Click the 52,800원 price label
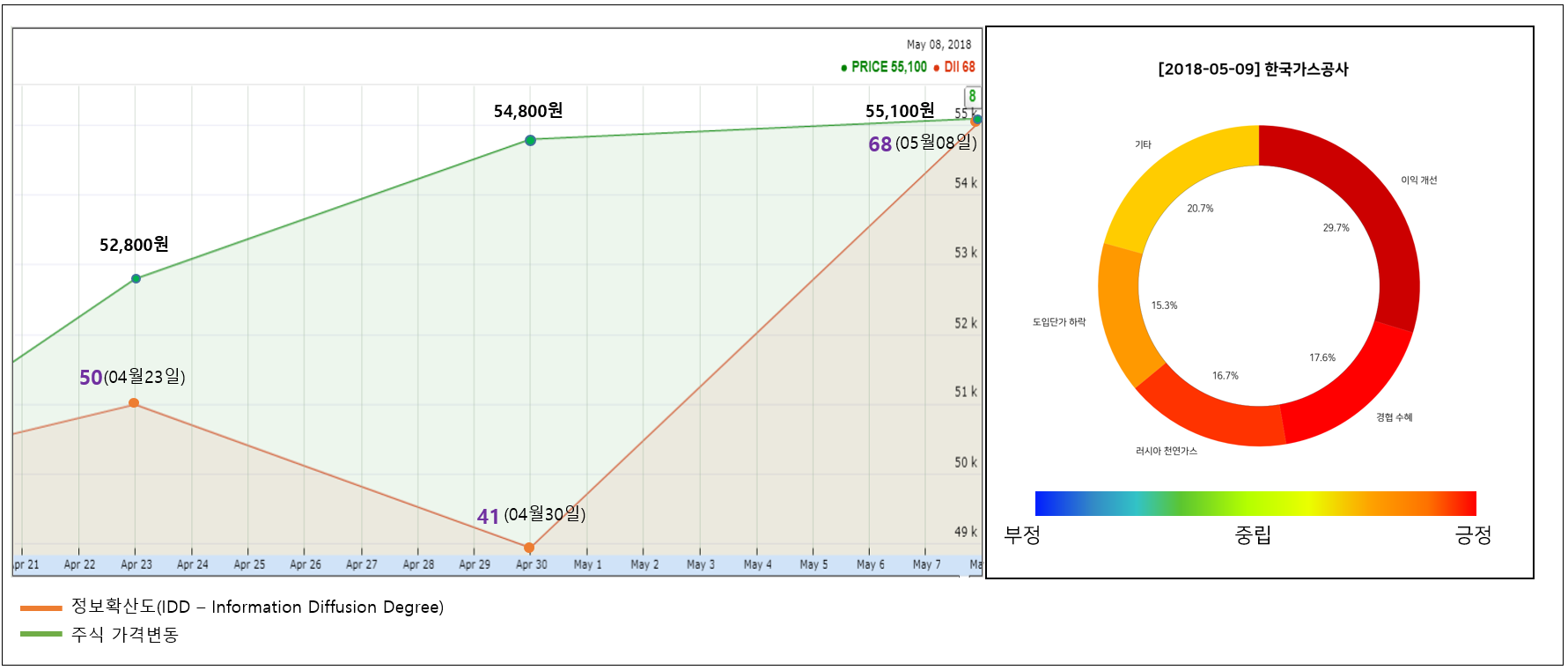 pos(134,245)
